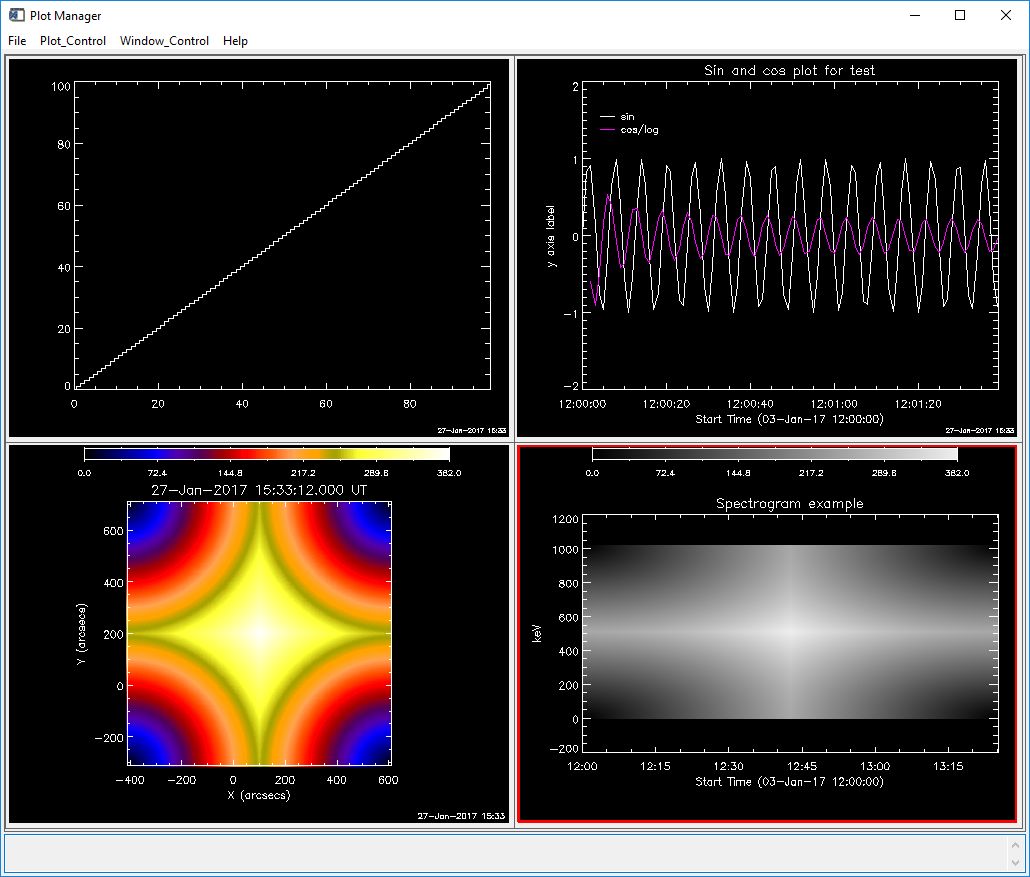
Task: Click the rainbow color bar above the map
Action: 267,454
